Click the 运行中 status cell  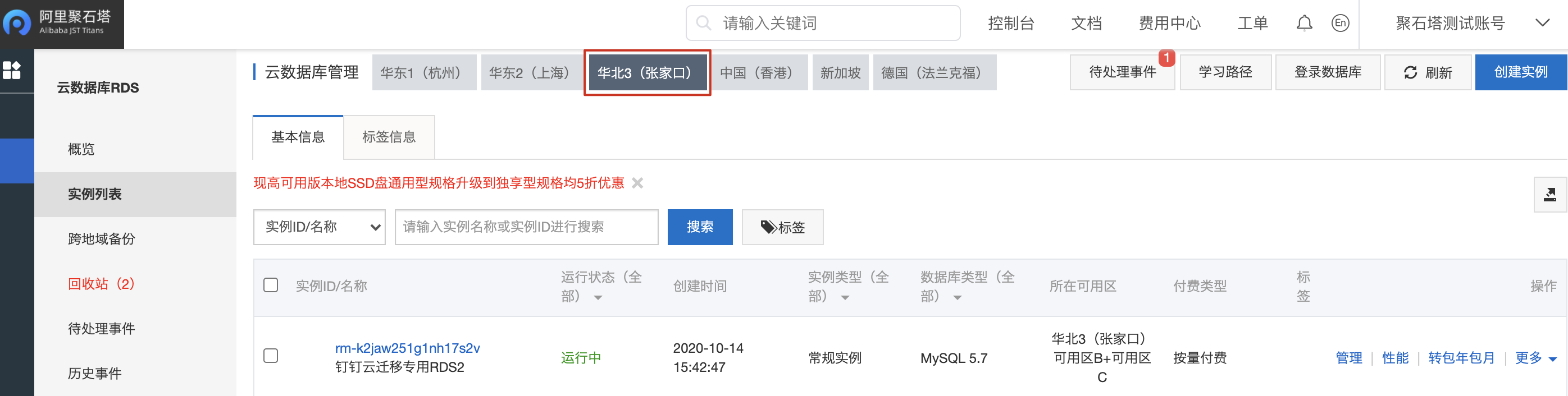581,358
